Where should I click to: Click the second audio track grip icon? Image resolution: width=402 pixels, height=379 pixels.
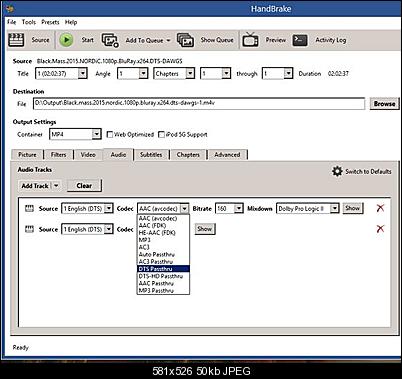click(30, 229)
